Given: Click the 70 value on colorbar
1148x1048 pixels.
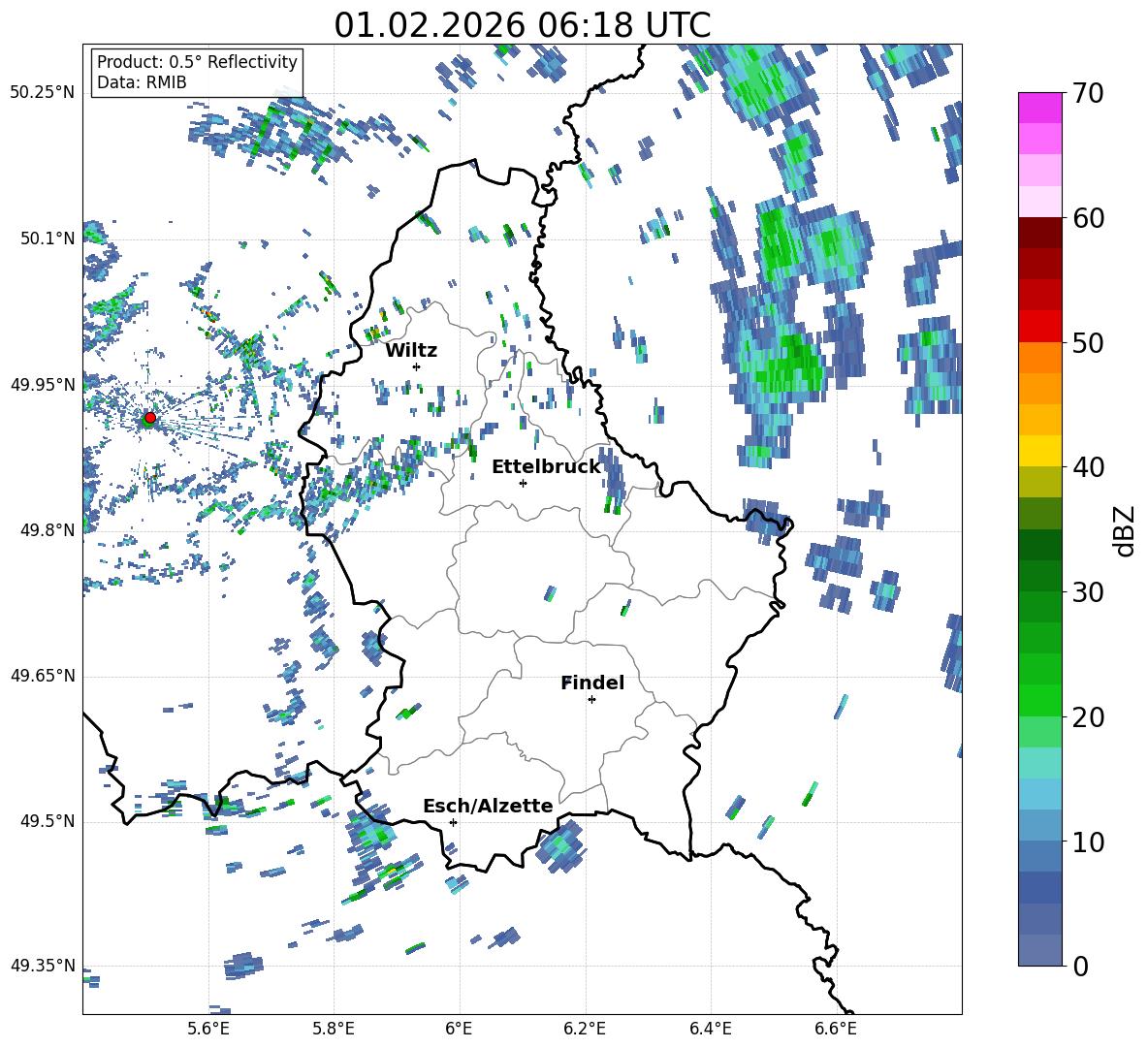Looking at the screenshot, I should point(1087,93).
